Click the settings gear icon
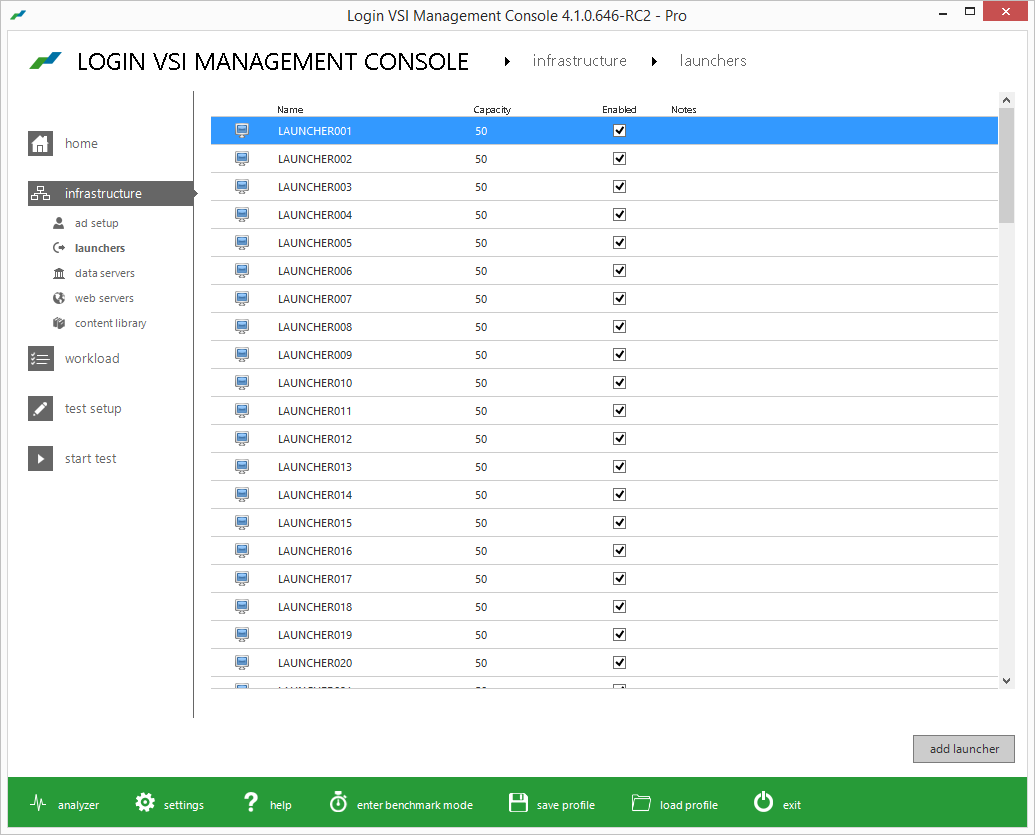This screenshot has width=1035, height=835. click(x=145, y=803)
